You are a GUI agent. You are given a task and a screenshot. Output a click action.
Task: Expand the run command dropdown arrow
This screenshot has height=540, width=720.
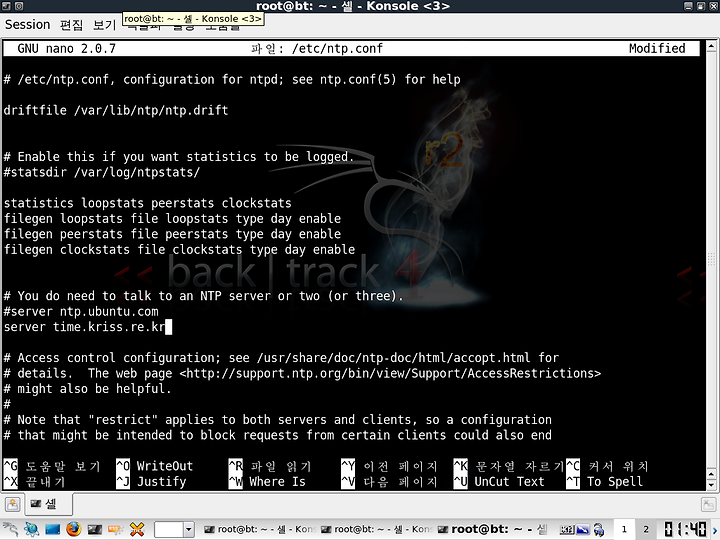(189, 530)
